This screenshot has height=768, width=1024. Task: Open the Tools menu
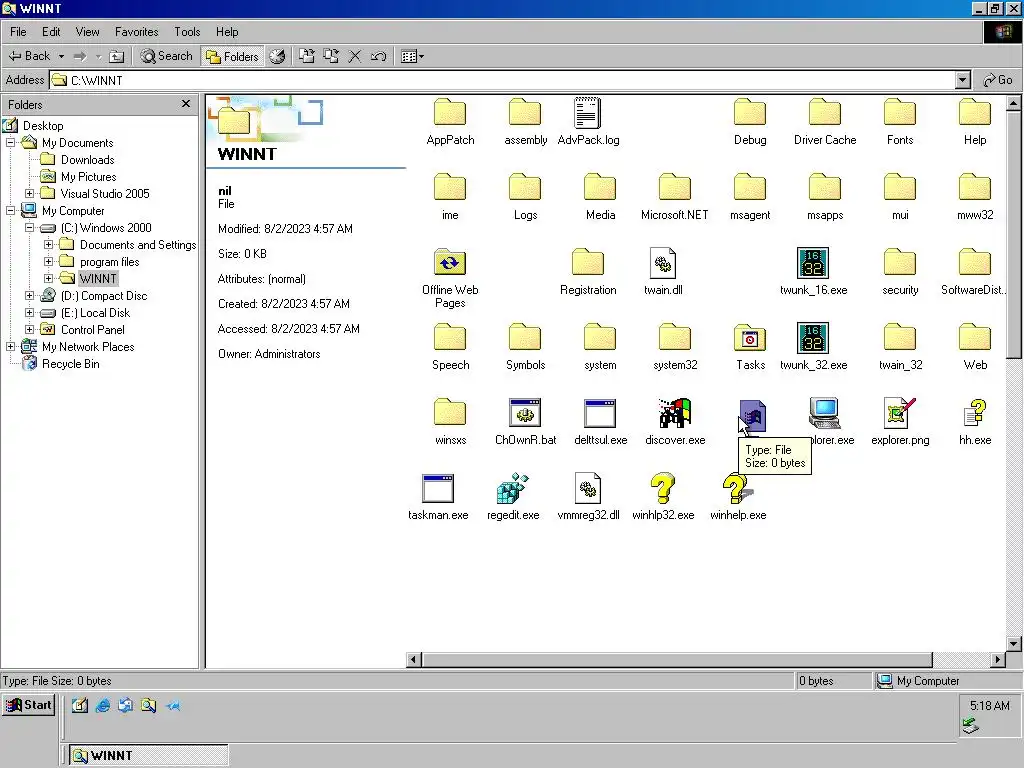187,31
